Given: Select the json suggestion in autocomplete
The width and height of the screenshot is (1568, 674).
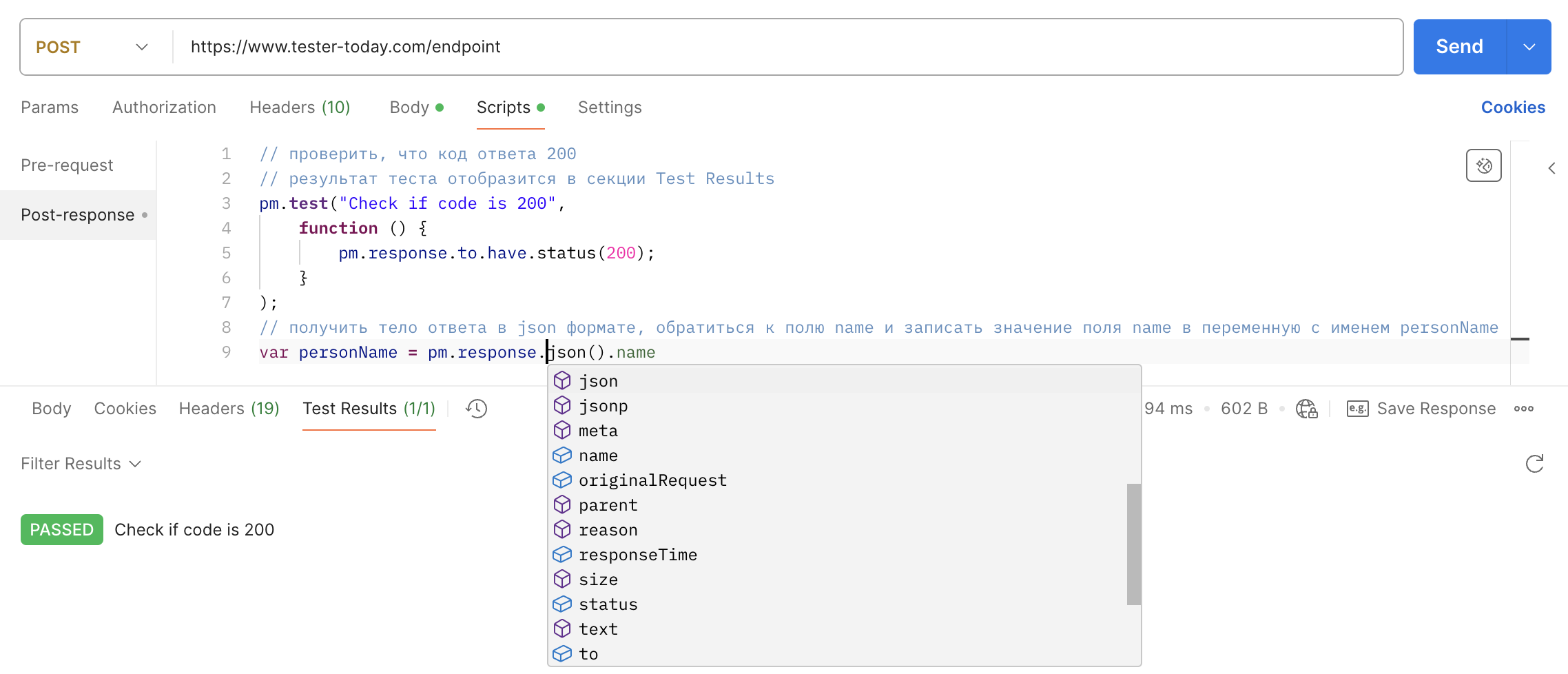Looking at the screenshot, I should point(598,381).
